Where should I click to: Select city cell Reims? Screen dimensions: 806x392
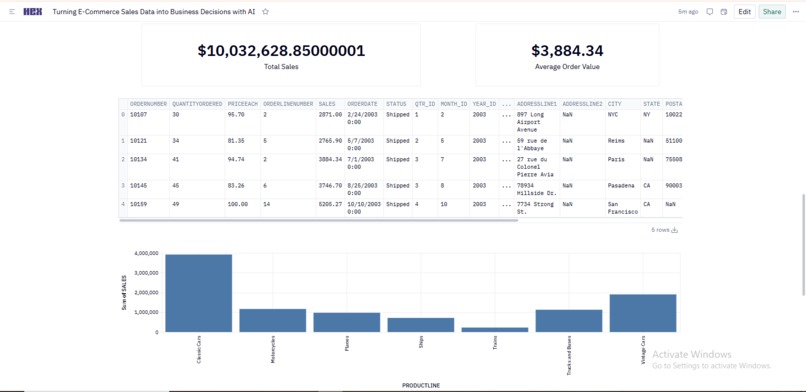622,144
